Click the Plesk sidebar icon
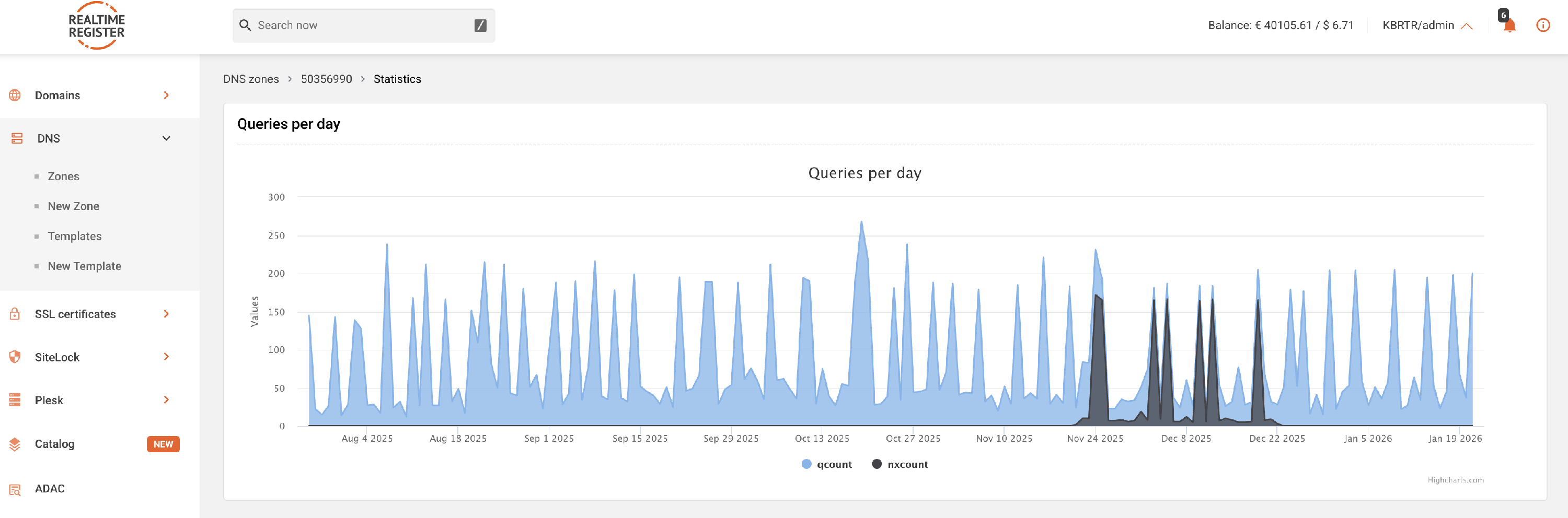This screenshot has height=518, width=1568. [x=15, y=400]
